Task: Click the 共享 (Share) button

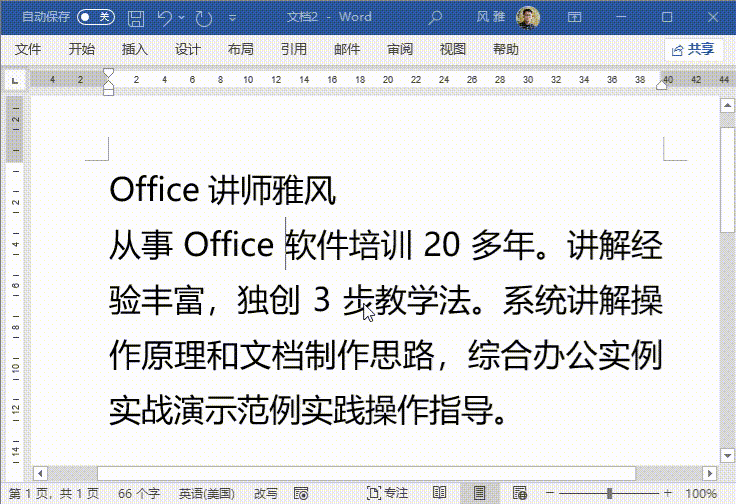Action: pyautogui.click(x=692, y=49)
